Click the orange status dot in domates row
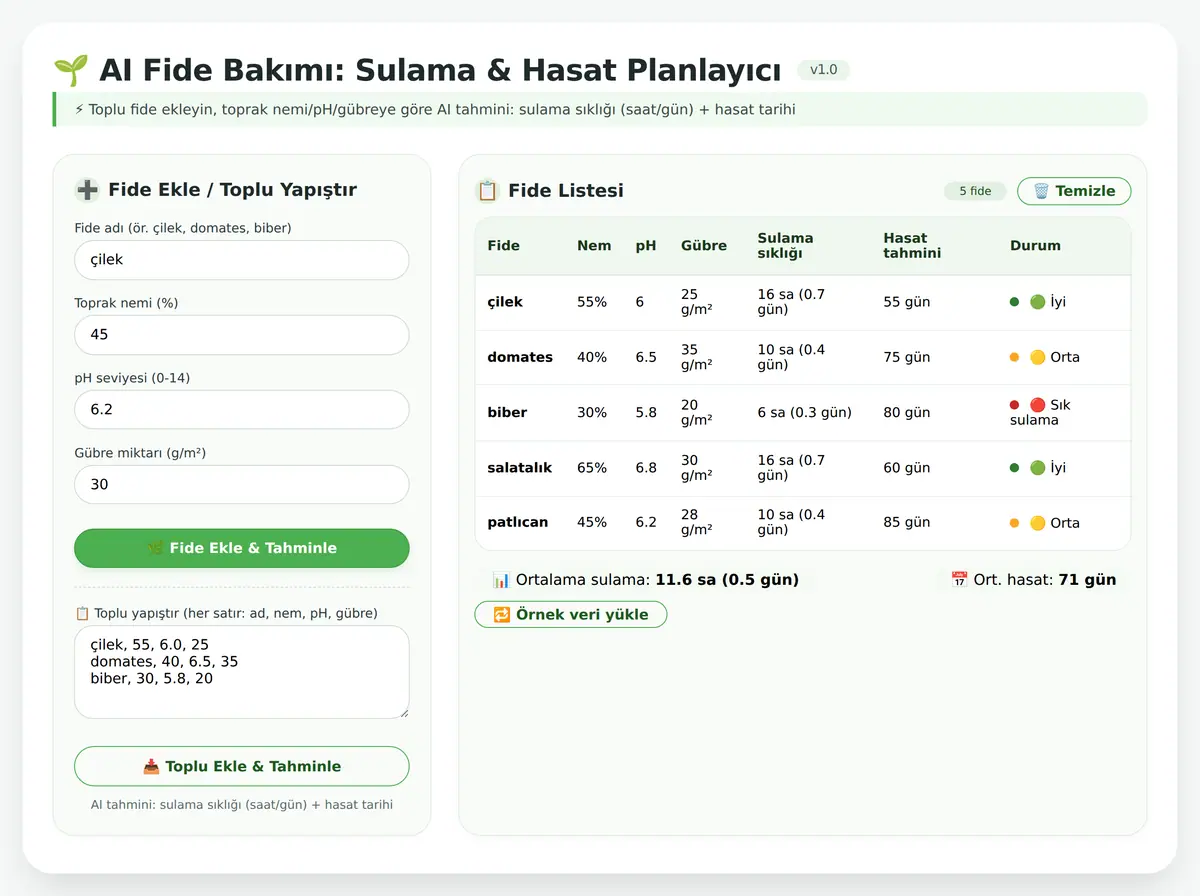 pyautogui.click(x=1014, y=357)
